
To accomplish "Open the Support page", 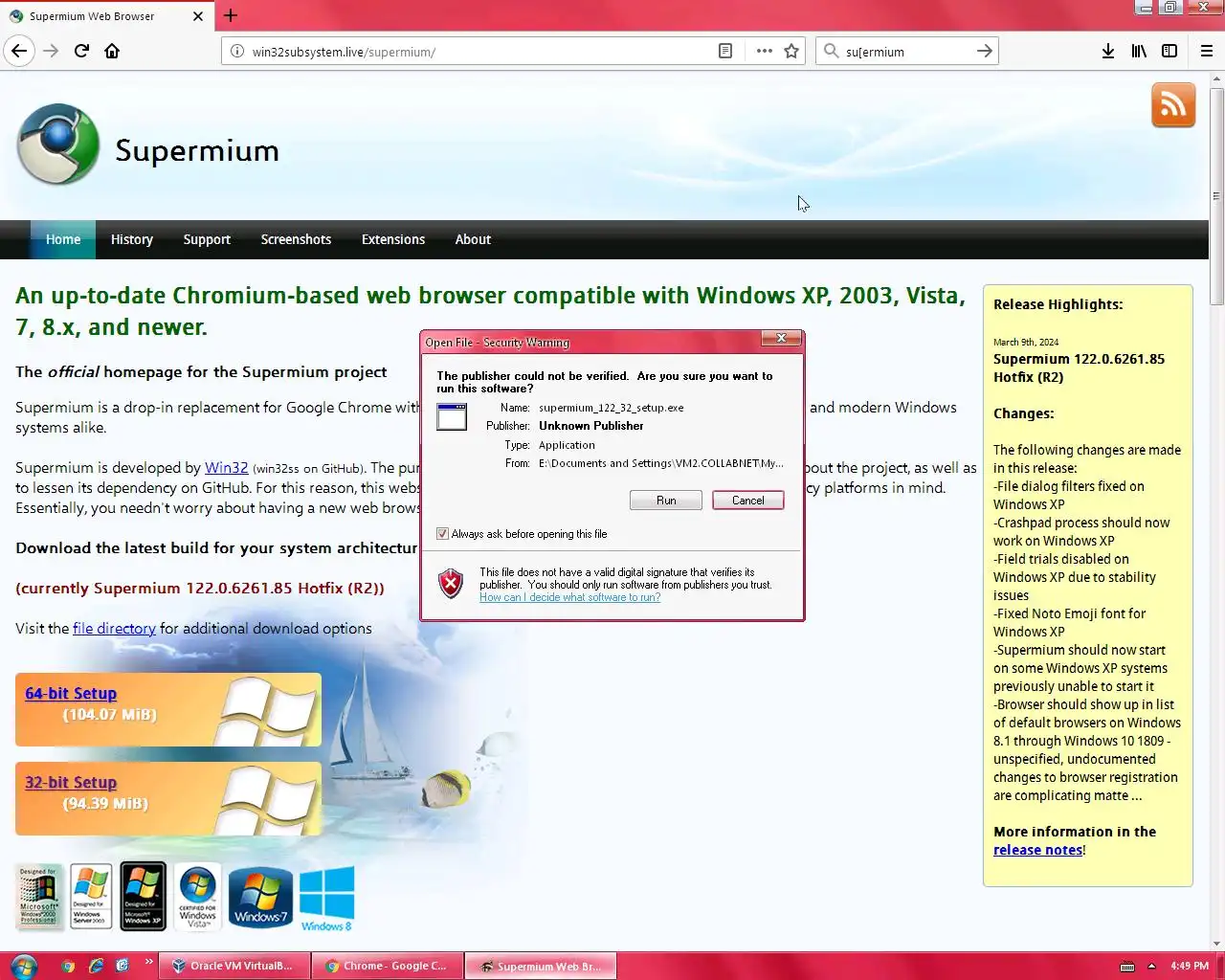I will point(207,239).
